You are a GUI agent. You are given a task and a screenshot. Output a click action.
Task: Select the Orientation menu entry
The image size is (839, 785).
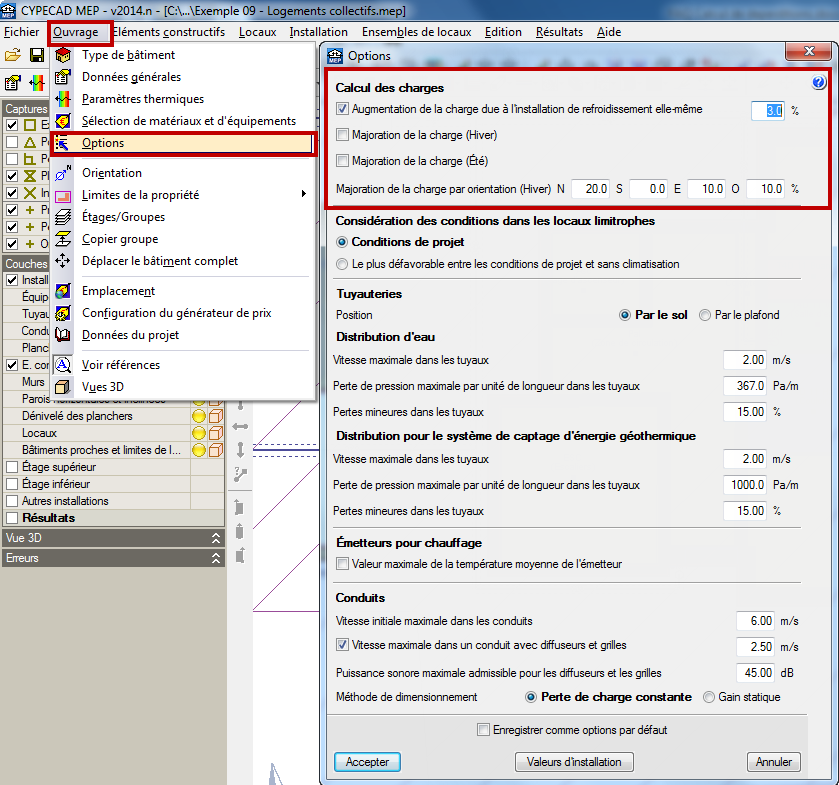(111, 173)
